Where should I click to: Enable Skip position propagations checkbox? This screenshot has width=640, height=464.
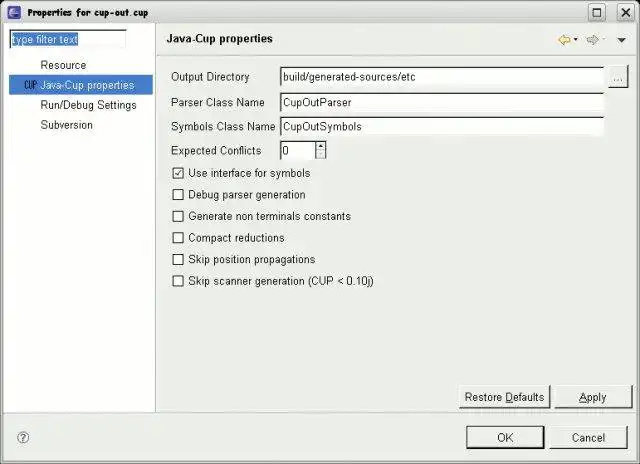click(x=178, y=260)
